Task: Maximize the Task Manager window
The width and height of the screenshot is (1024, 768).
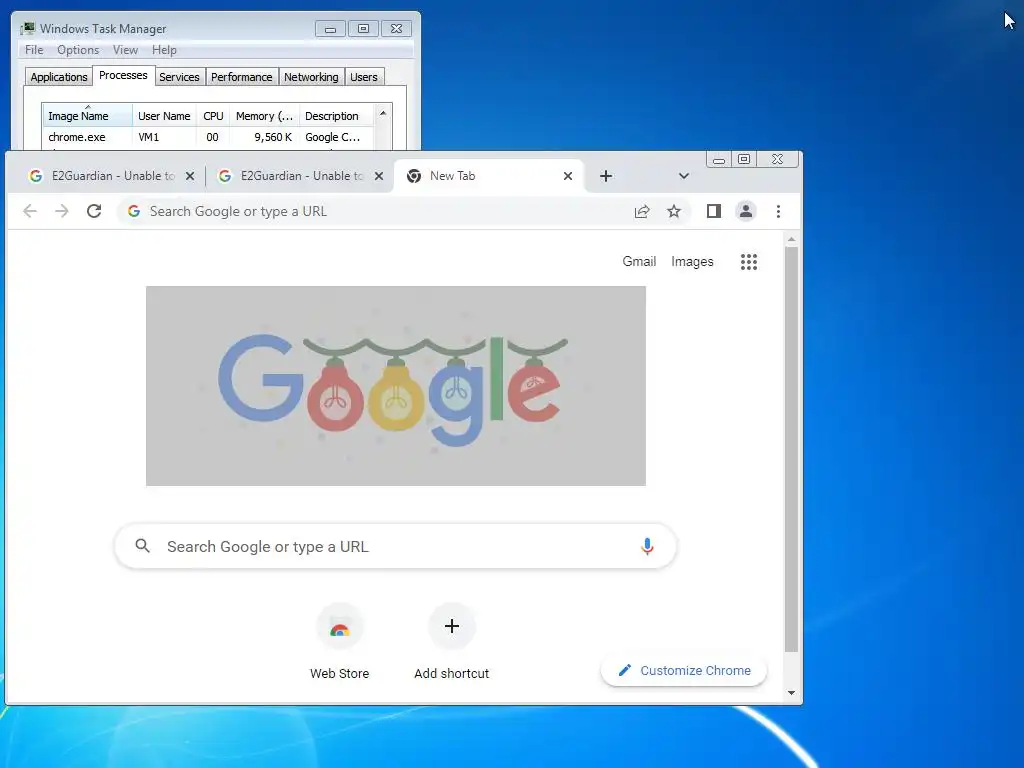Action: 363,29
